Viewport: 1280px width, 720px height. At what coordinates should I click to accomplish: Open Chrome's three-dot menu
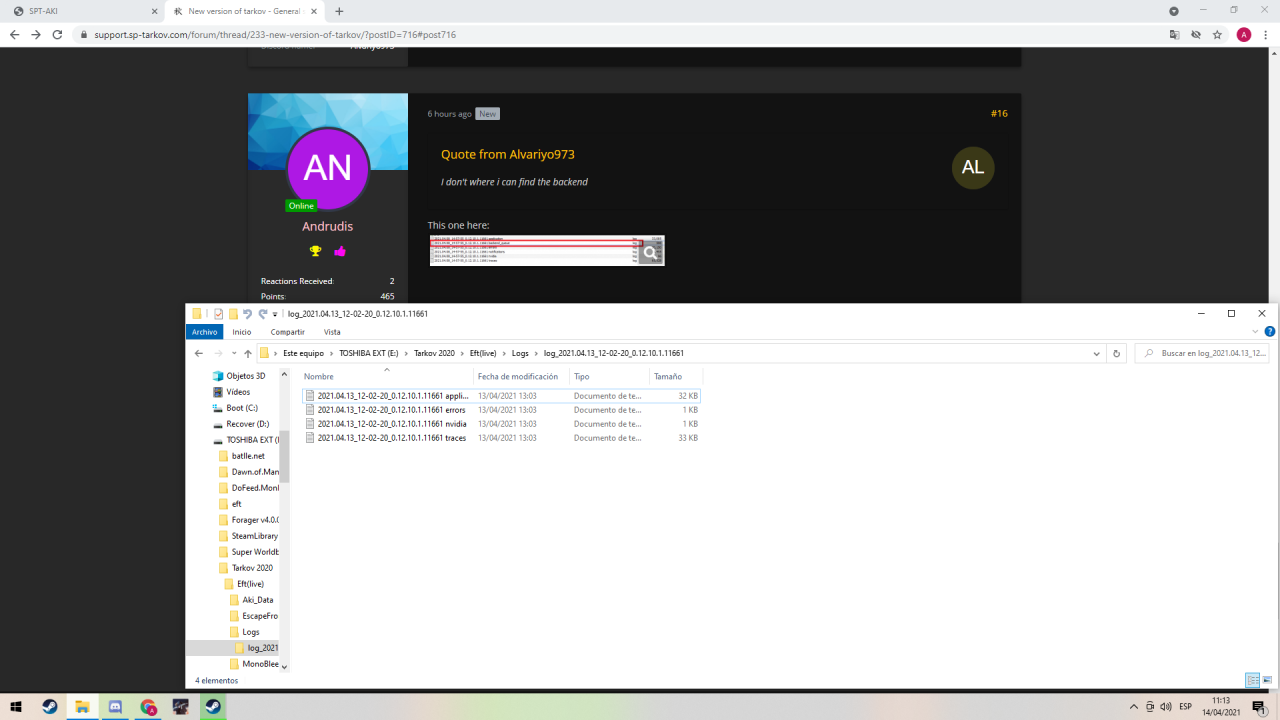click(1265, 34)
